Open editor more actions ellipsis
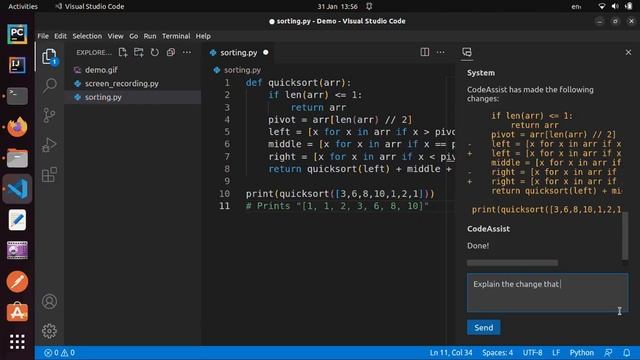 (x=440, y=52)
